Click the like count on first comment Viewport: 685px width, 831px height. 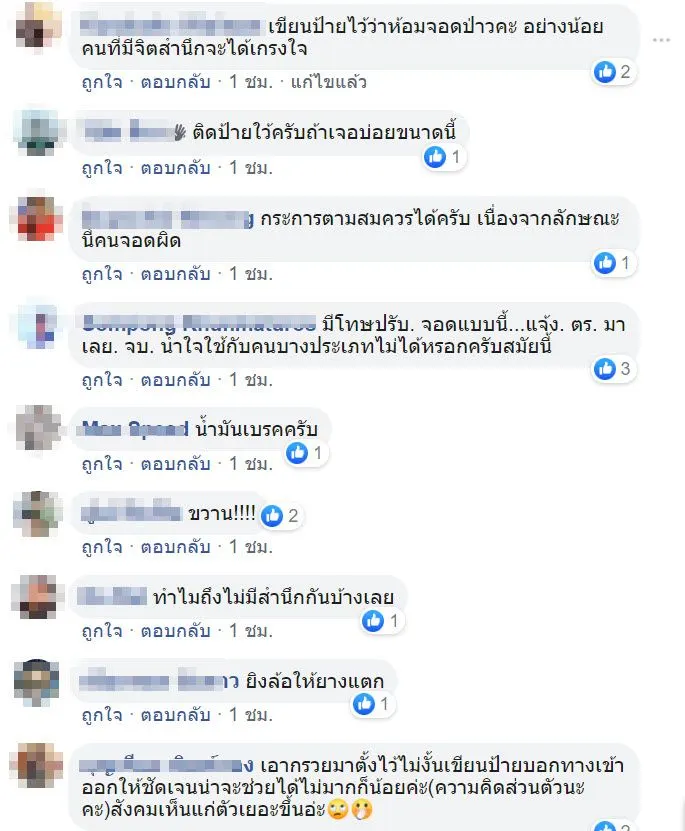point(613,72)
